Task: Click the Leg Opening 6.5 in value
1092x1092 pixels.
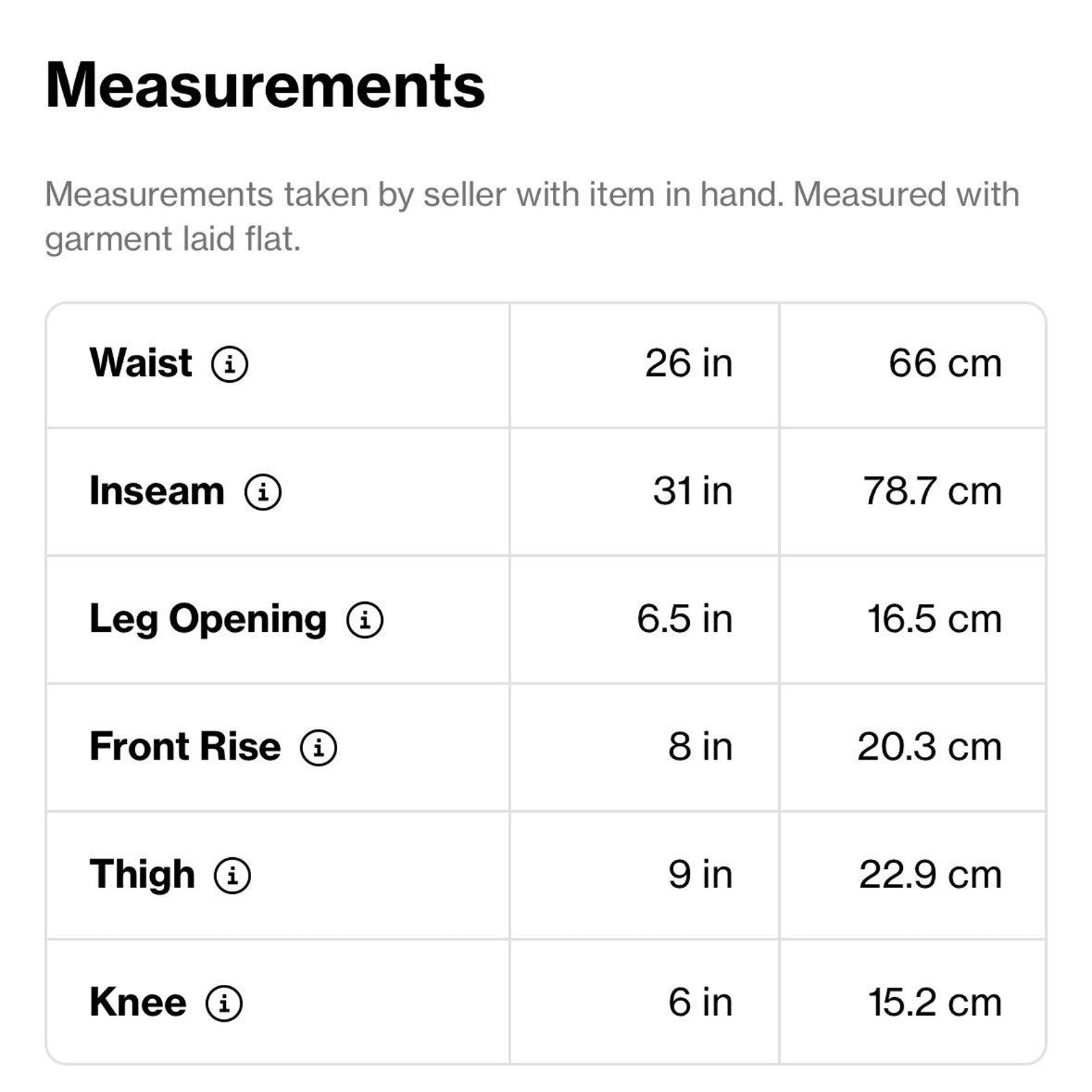Action: pyautogui.click(x=684, y=619)
